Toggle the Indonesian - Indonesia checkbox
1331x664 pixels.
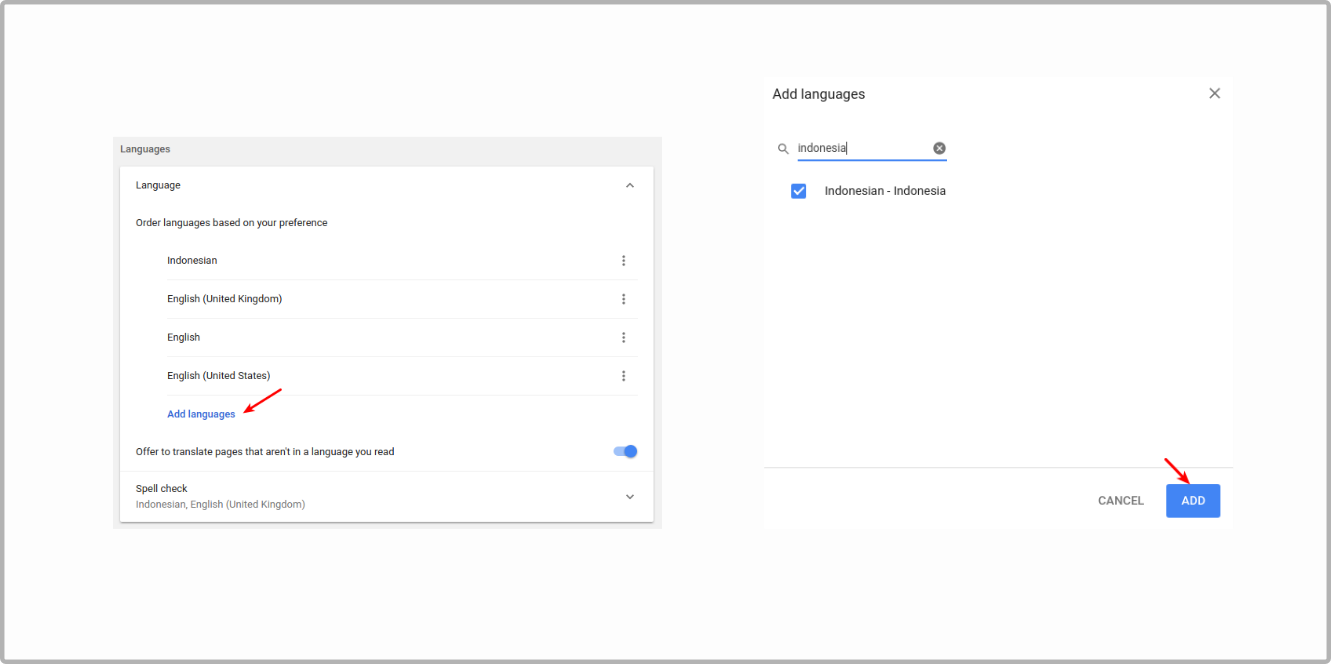click(798, 190)
